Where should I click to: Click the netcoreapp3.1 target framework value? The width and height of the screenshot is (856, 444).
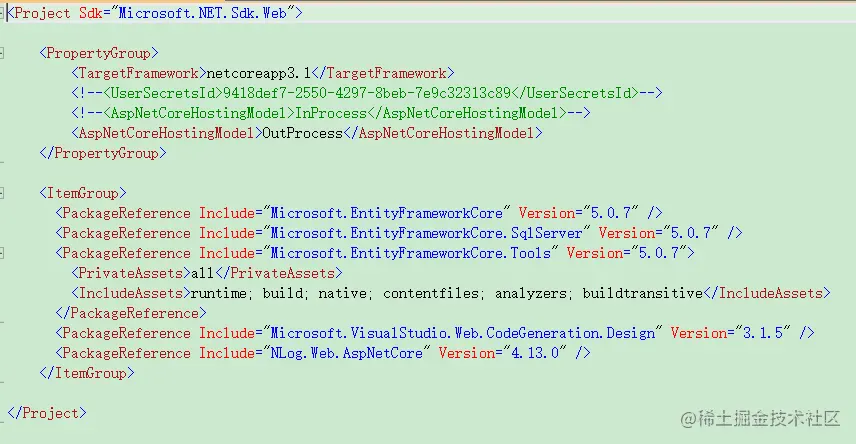(x=258, y=73)
